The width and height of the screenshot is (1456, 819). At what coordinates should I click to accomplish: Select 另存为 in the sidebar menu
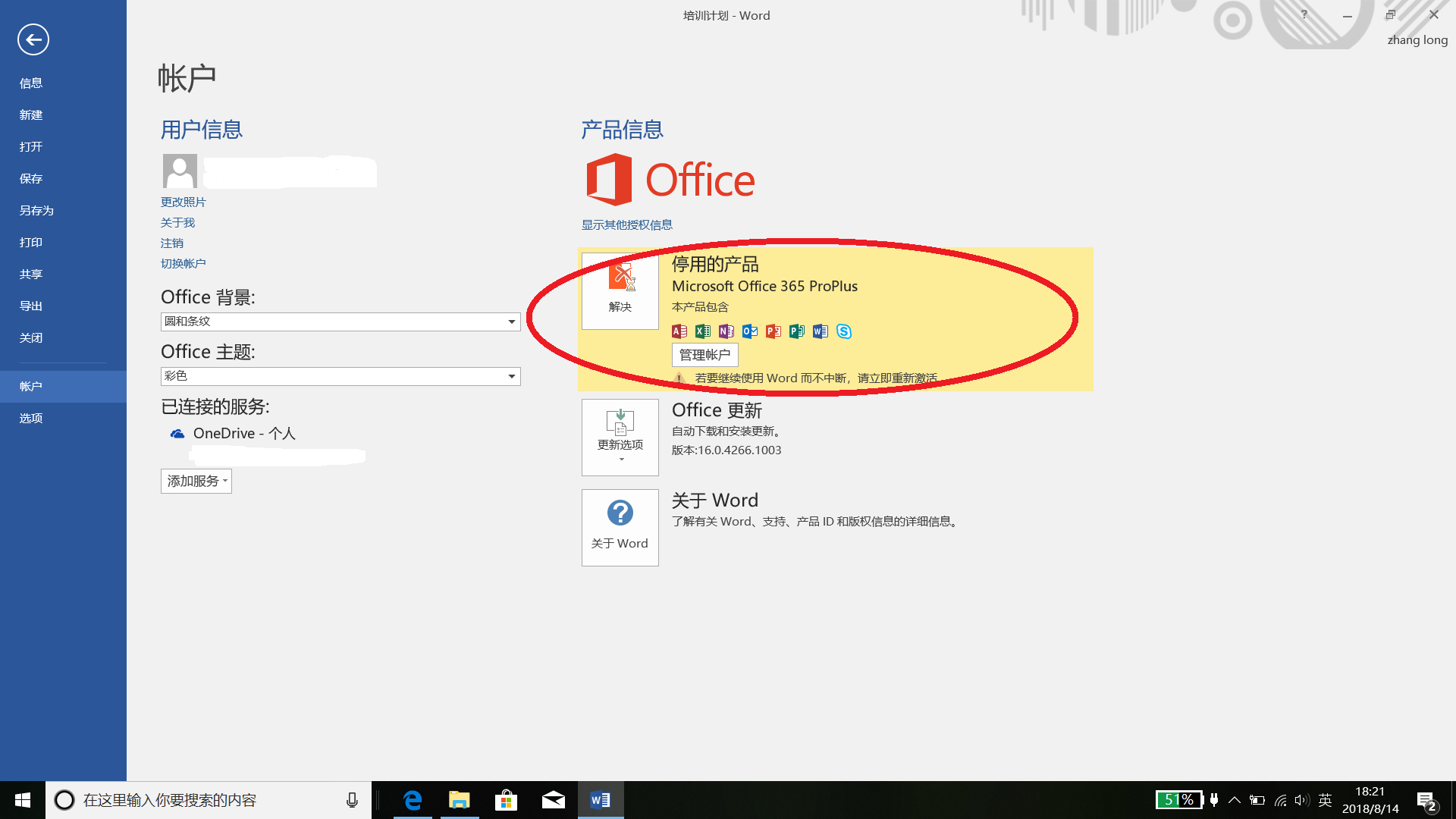[36, 210]
